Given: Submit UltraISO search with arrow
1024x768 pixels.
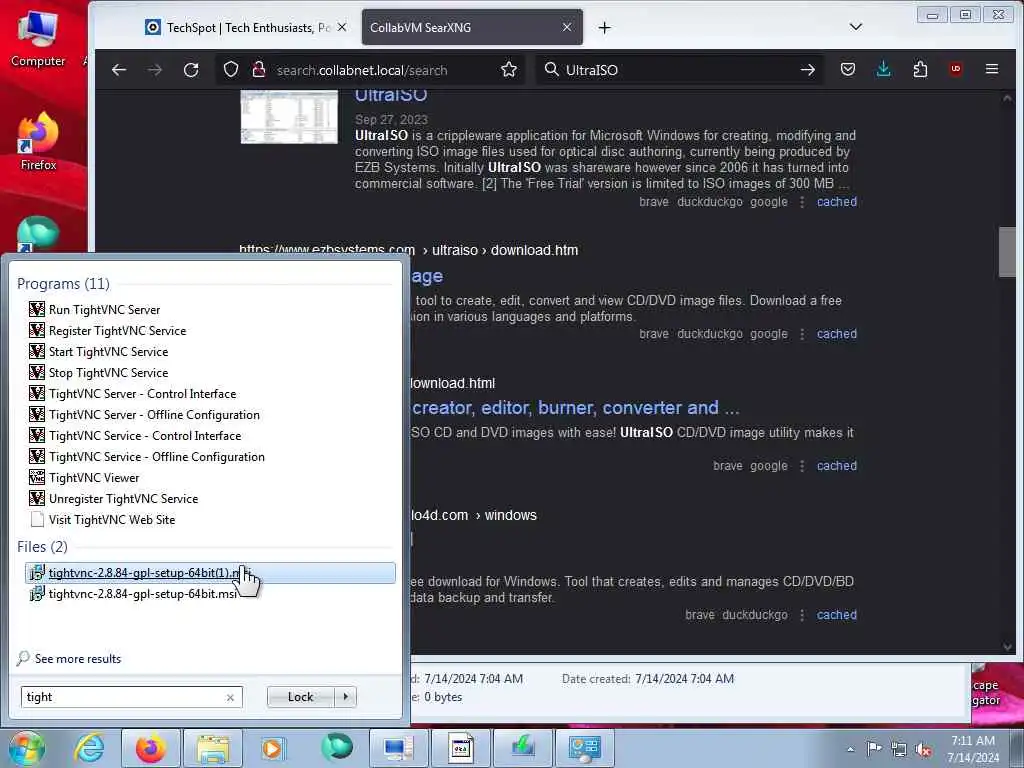Looking at the screenshot, I should (x=808, y=70).
